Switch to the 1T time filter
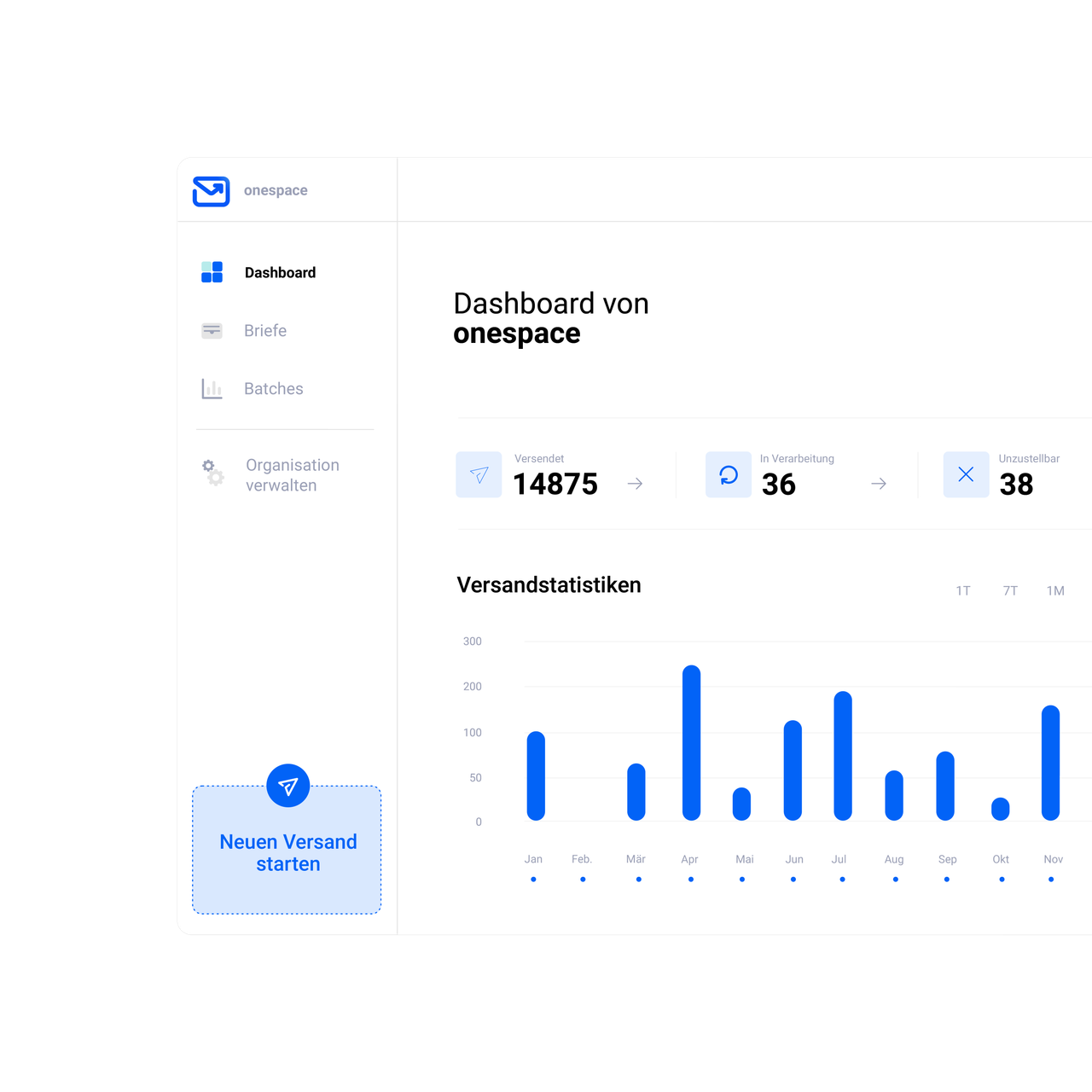 coord(963,590)
